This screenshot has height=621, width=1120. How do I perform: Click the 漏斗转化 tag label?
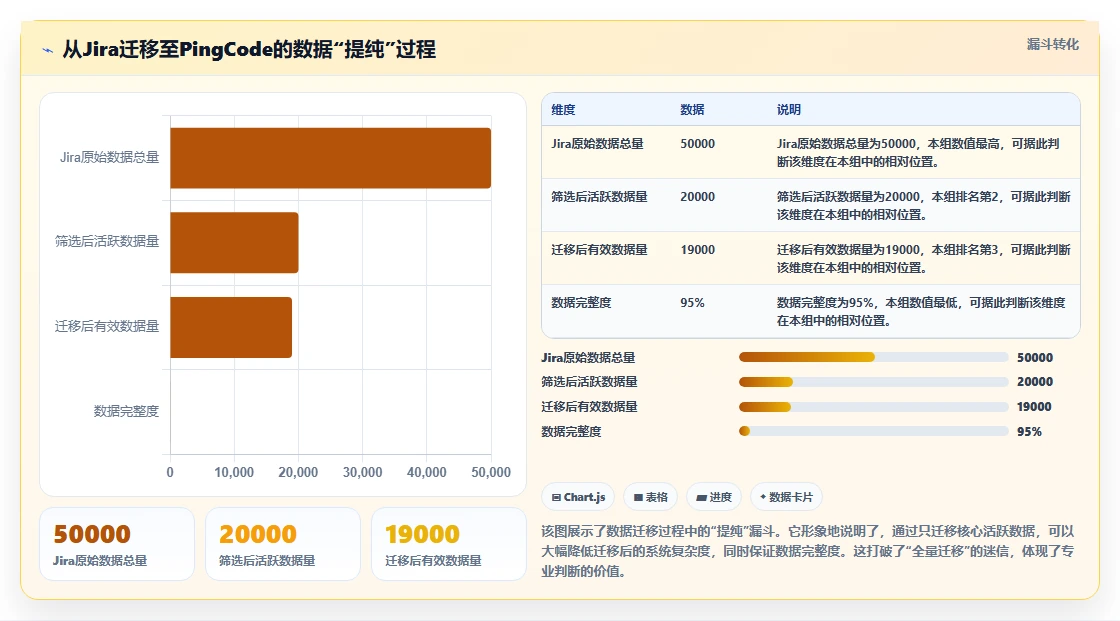point(1052,44)
